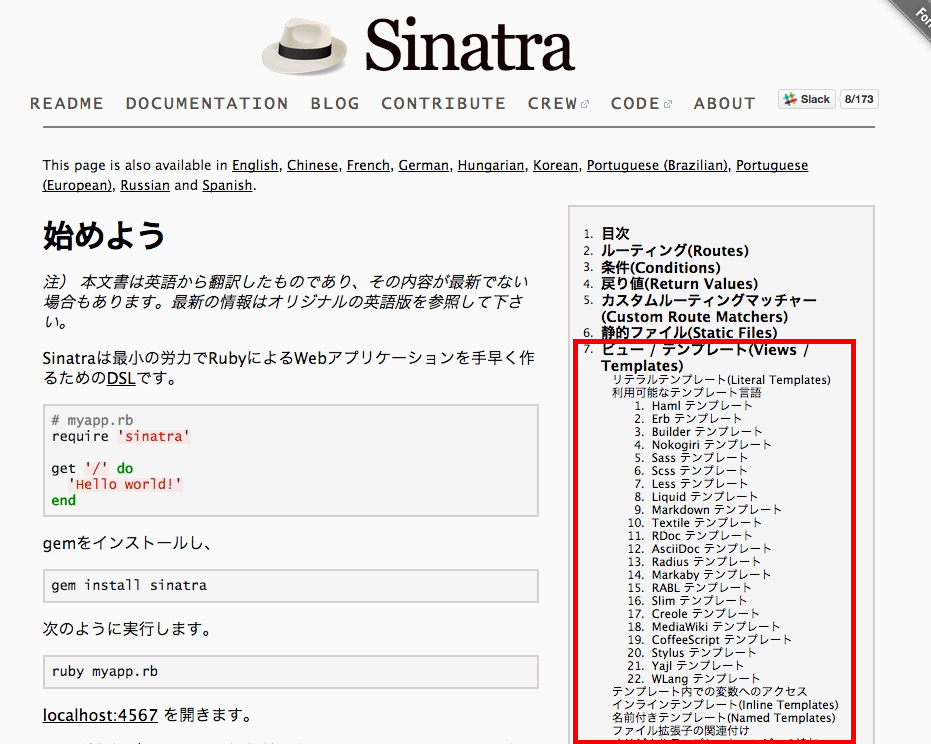Jump to 目次 in table of contents
The height and width of the screenshot is (744, 931).
[615, 233]
